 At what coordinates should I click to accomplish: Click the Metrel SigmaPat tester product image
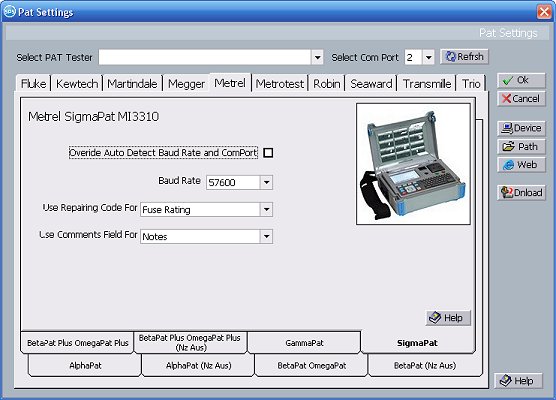coord(413,164)
